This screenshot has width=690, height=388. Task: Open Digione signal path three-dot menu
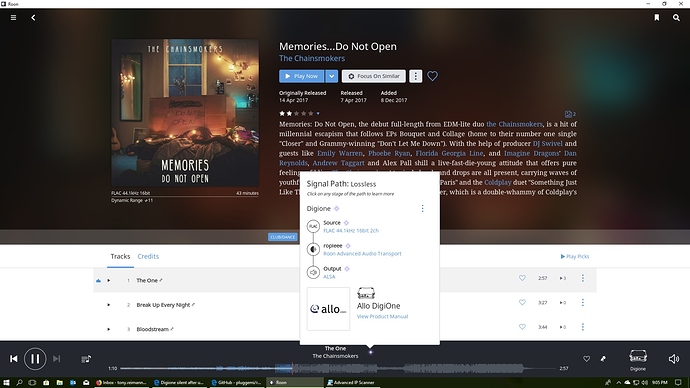pos(422,208)
